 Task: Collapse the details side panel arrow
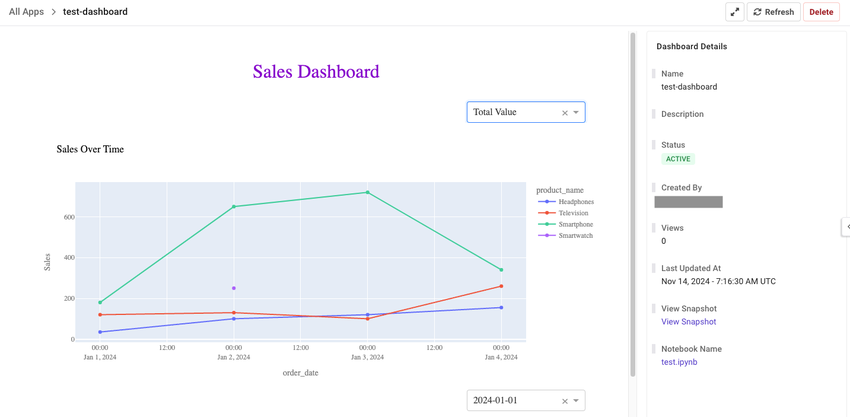[846, 227]
